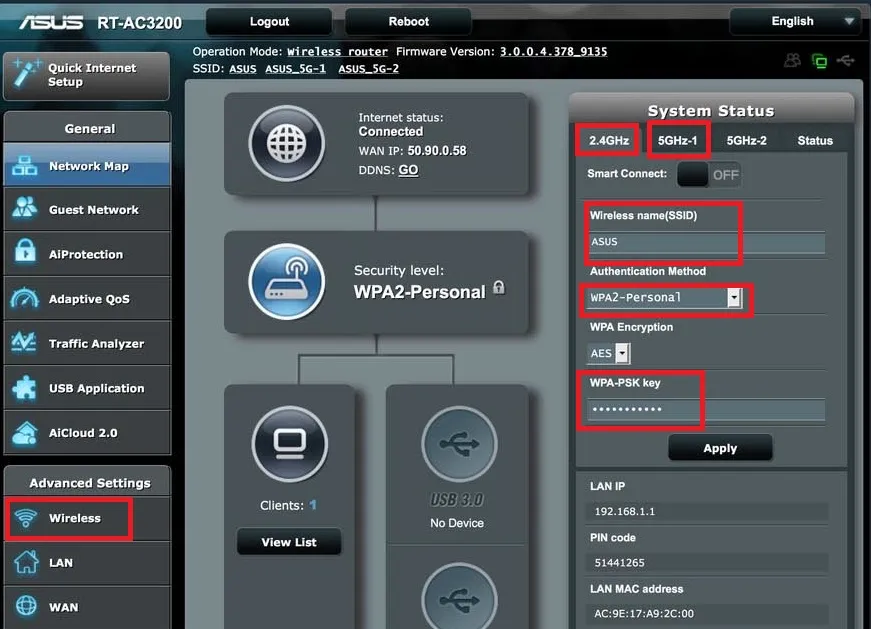
Task: Click the ASUS_5G-1 SSID link
Action: pos(296,69)
